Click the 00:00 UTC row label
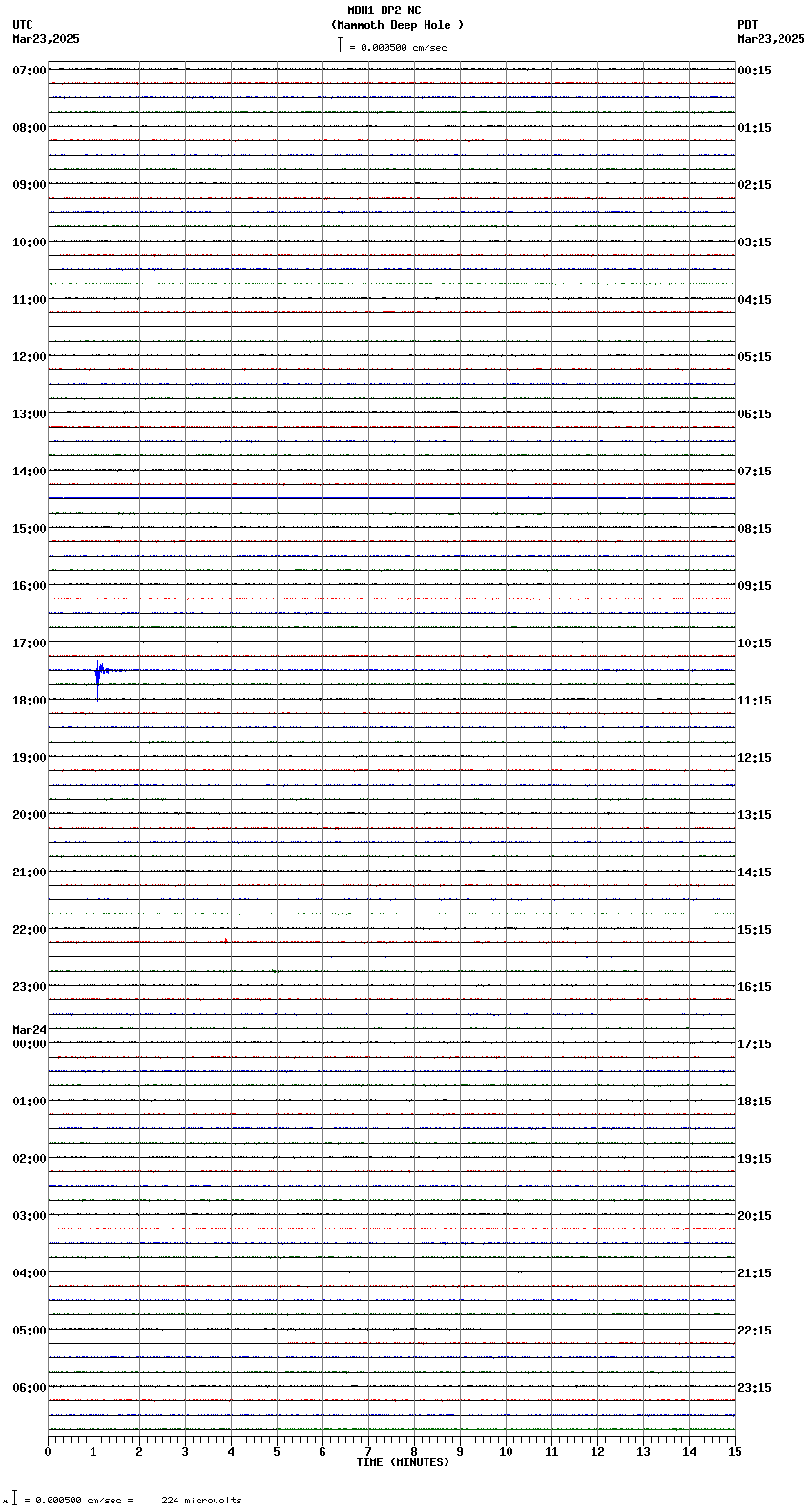 (30, 1044)
